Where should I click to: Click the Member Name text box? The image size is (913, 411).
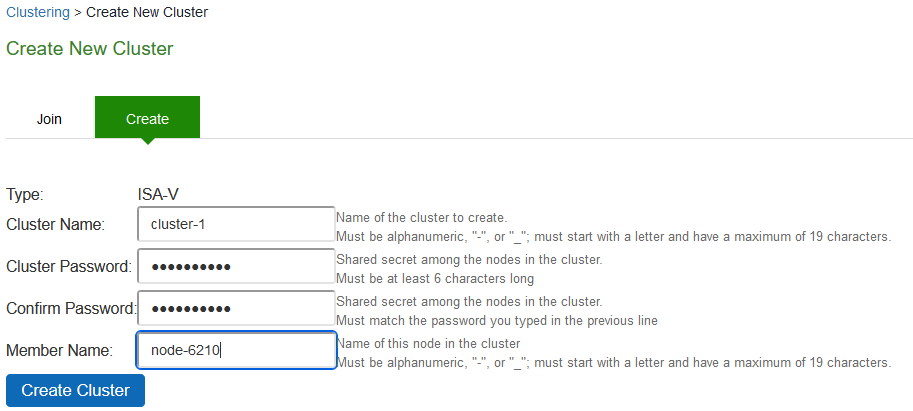(x=236, y=350)
